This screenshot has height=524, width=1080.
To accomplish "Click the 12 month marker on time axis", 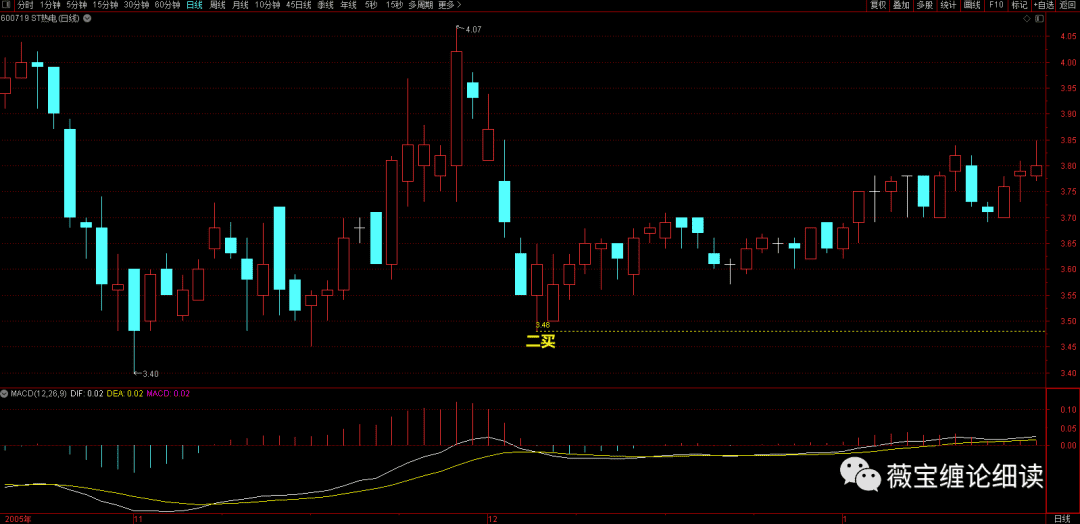I will pyautogui.click(x=492, y=517).
